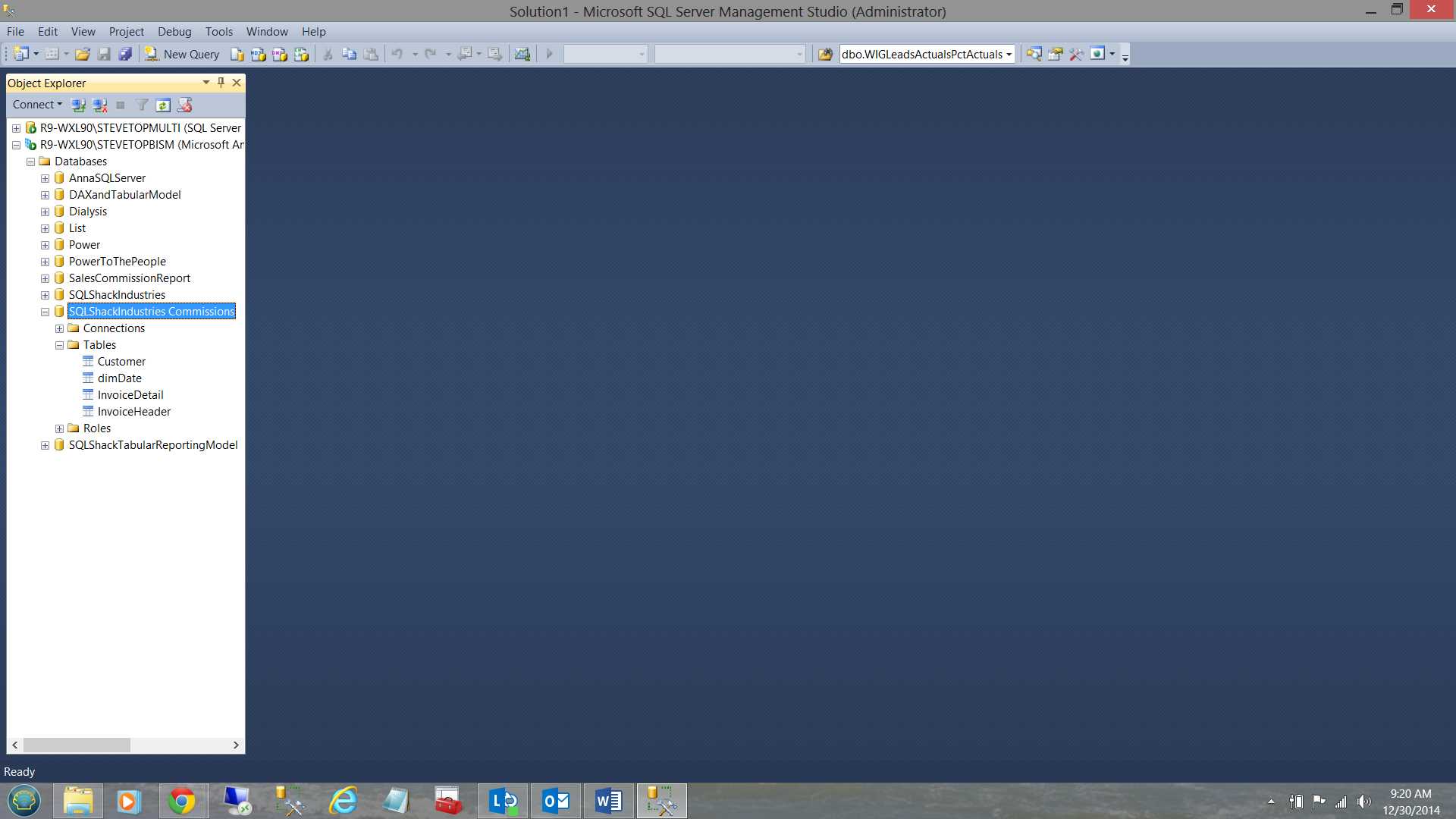Open Google Chrome from the taskbar
This screenshot has width=1456, height=819.
pos(182,801)
